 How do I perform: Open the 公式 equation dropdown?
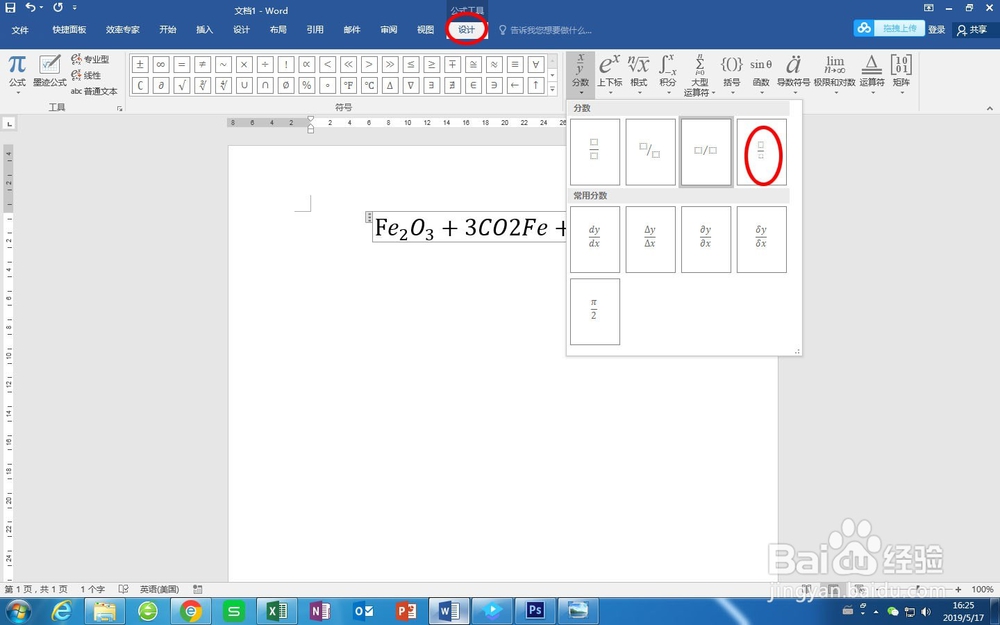coord(17,74)
